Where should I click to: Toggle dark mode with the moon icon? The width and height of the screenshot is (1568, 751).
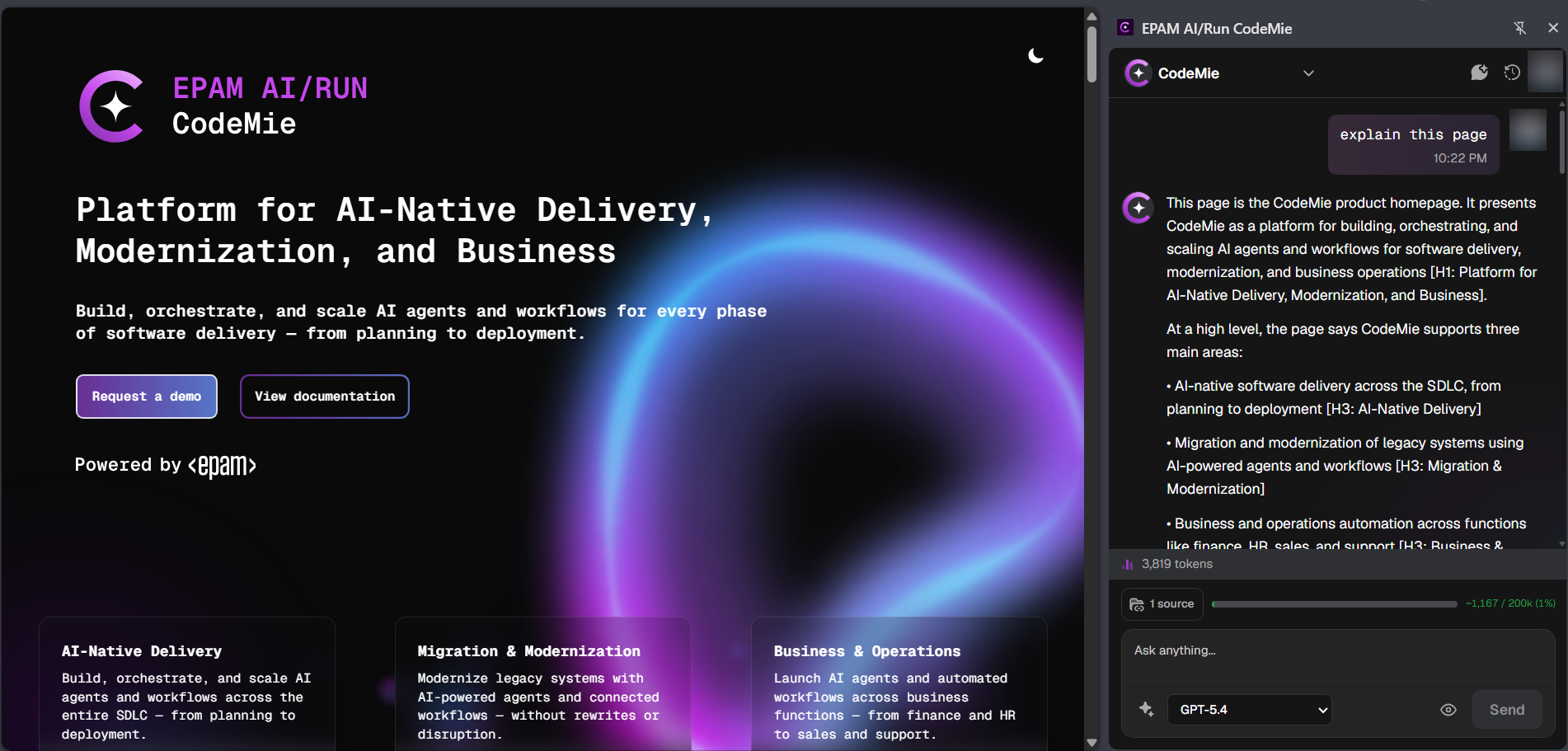(1035, 56)
